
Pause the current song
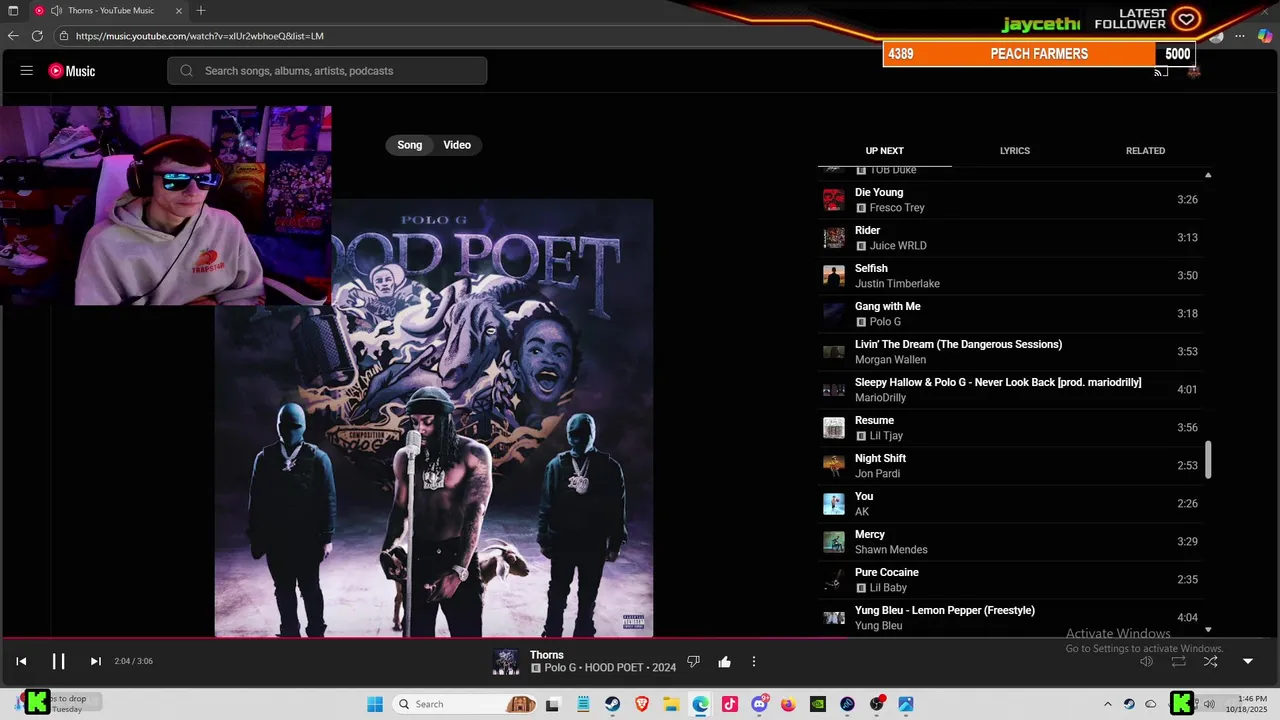click(58, 661)
